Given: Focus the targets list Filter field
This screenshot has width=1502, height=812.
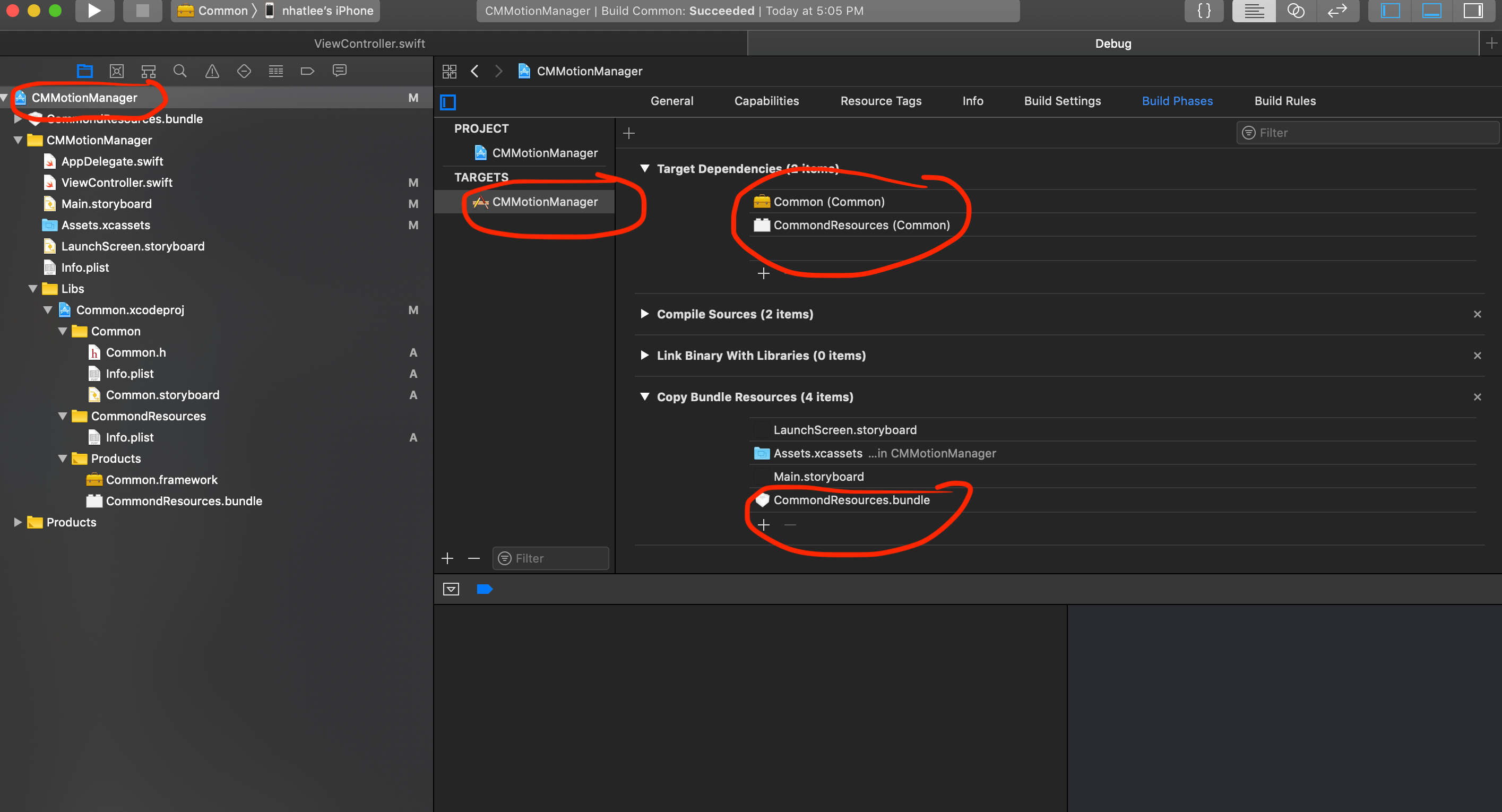Looking at the screenshot, I should tap(550, 558).
